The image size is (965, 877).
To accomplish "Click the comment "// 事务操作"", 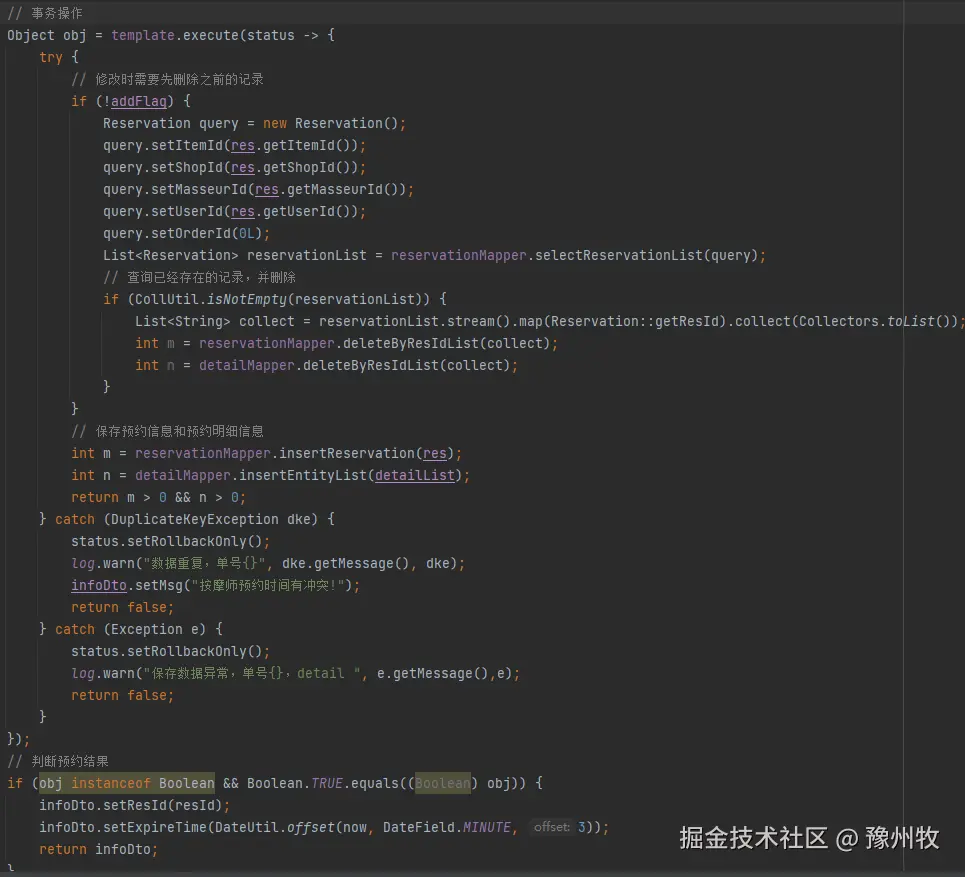I will point(45,13).
